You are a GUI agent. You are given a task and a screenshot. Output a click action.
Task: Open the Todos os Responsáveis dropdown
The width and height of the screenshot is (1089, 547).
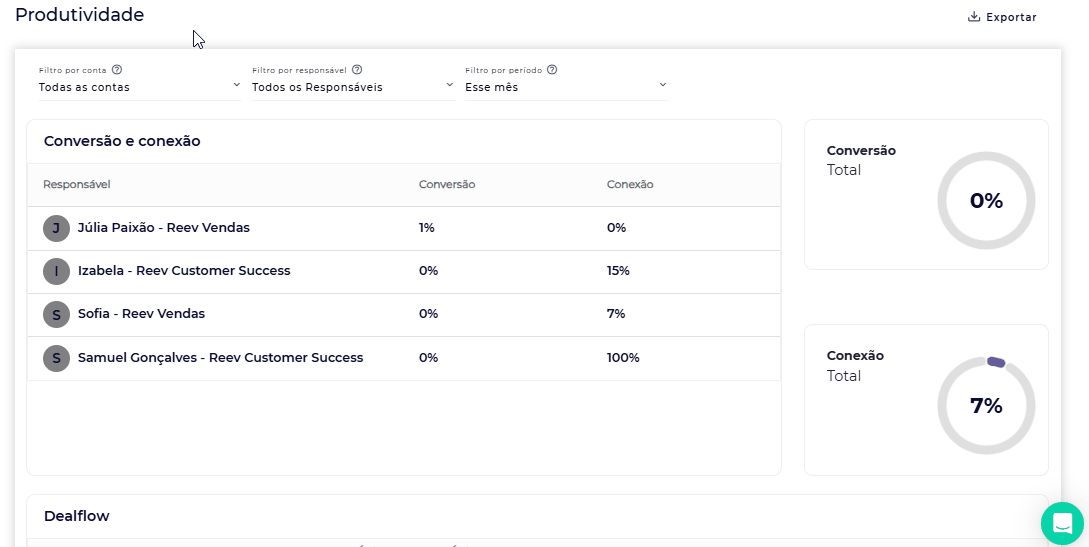pos(353,87)
